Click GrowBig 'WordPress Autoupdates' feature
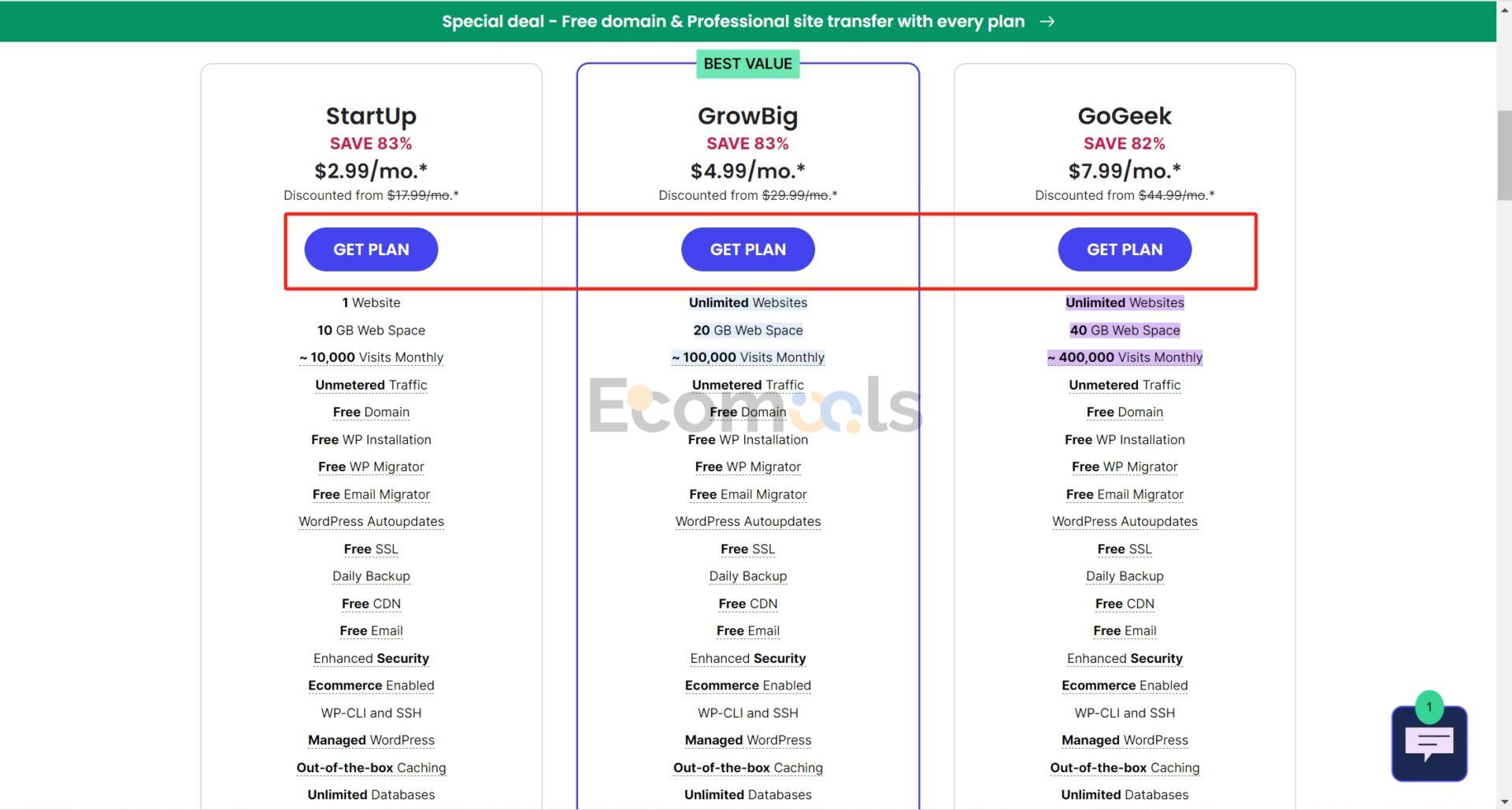Viewport: 1512px width, 810px height. (747, 521)
